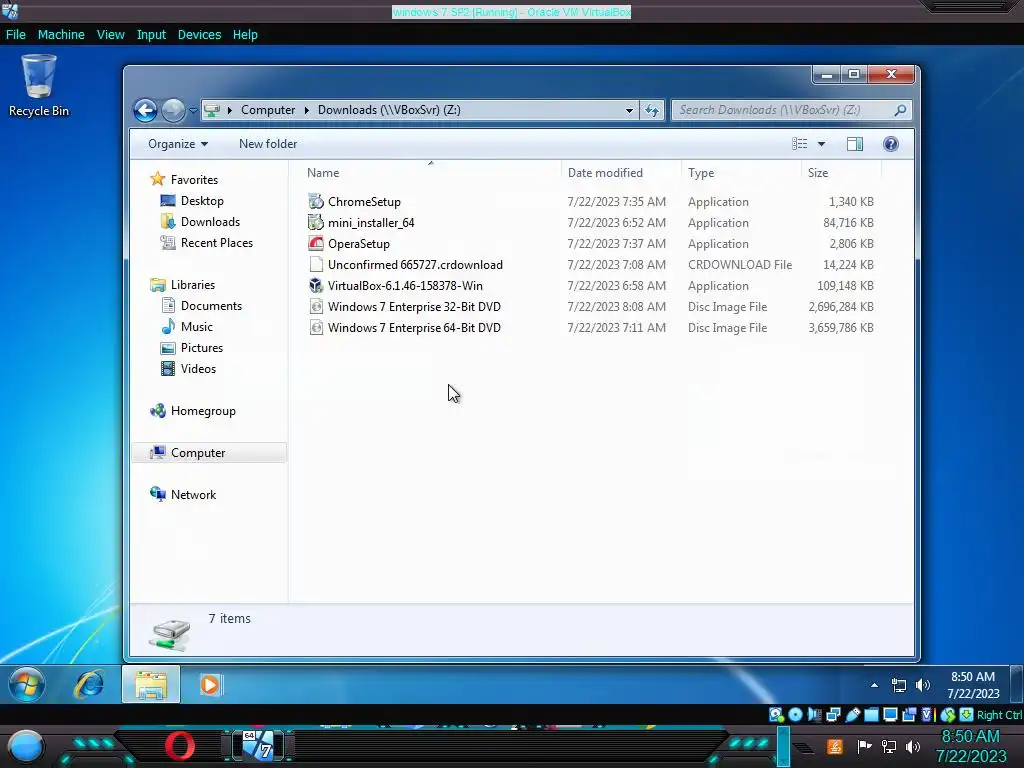Launch Internet Explorer from the guest taskbar
Screen dimensions: 1024x768
pyautogui.click(x=89, y=685)
